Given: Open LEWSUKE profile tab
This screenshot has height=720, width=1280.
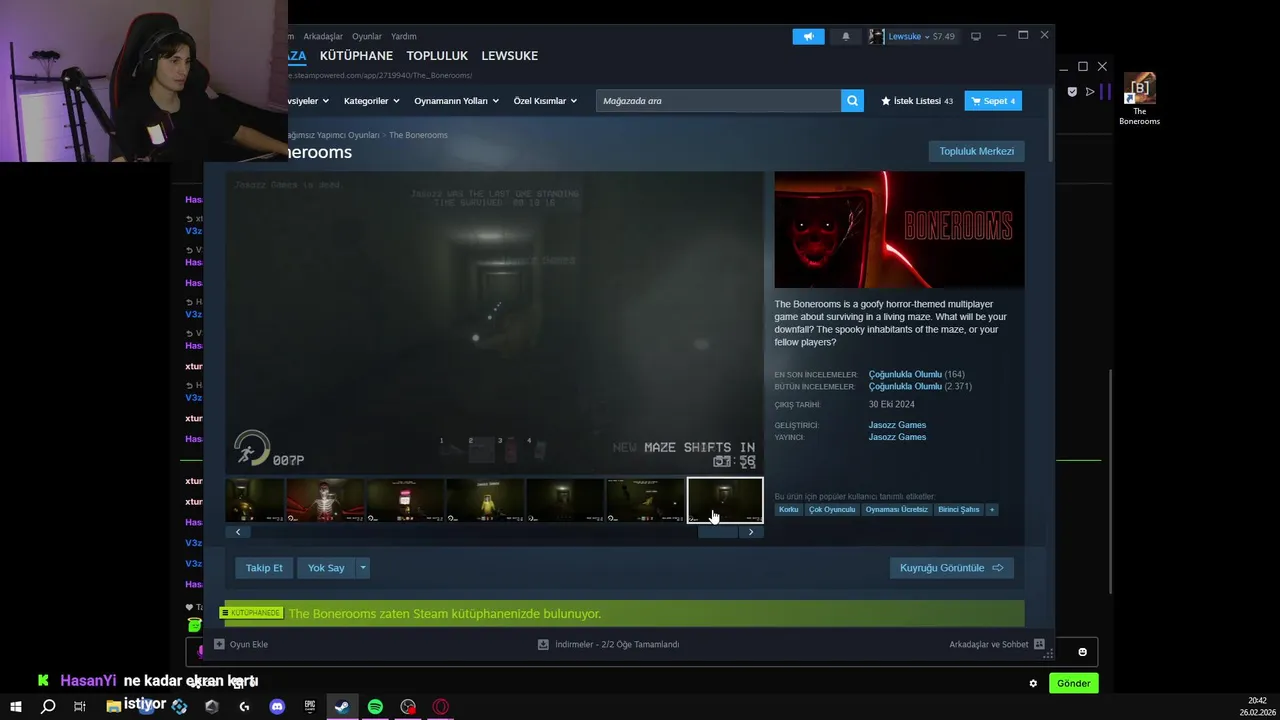Looking at the screenshot, I should click(x=509, y=56).
